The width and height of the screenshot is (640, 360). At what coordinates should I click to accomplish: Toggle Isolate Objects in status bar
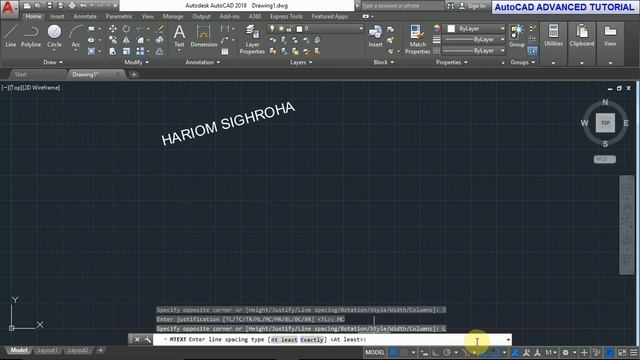point(596,352)
